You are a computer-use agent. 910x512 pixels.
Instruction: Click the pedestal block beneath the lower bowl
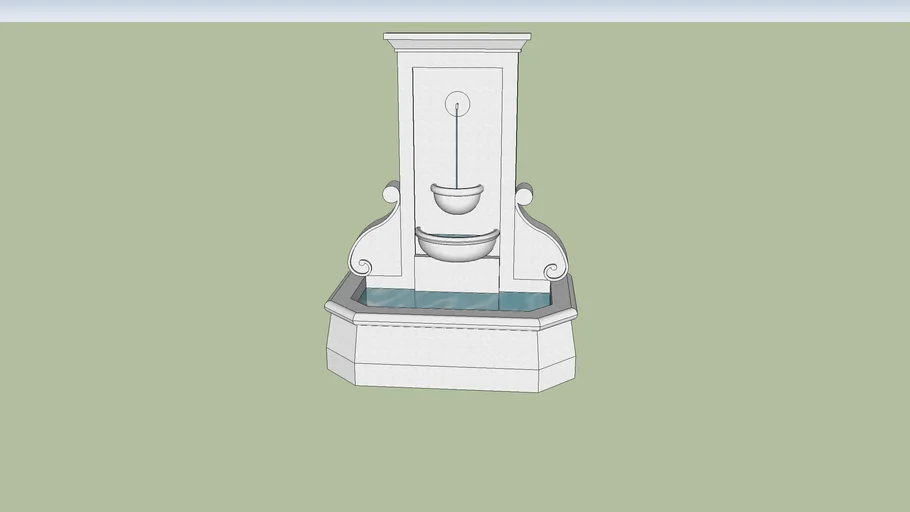tap(457, 274)
